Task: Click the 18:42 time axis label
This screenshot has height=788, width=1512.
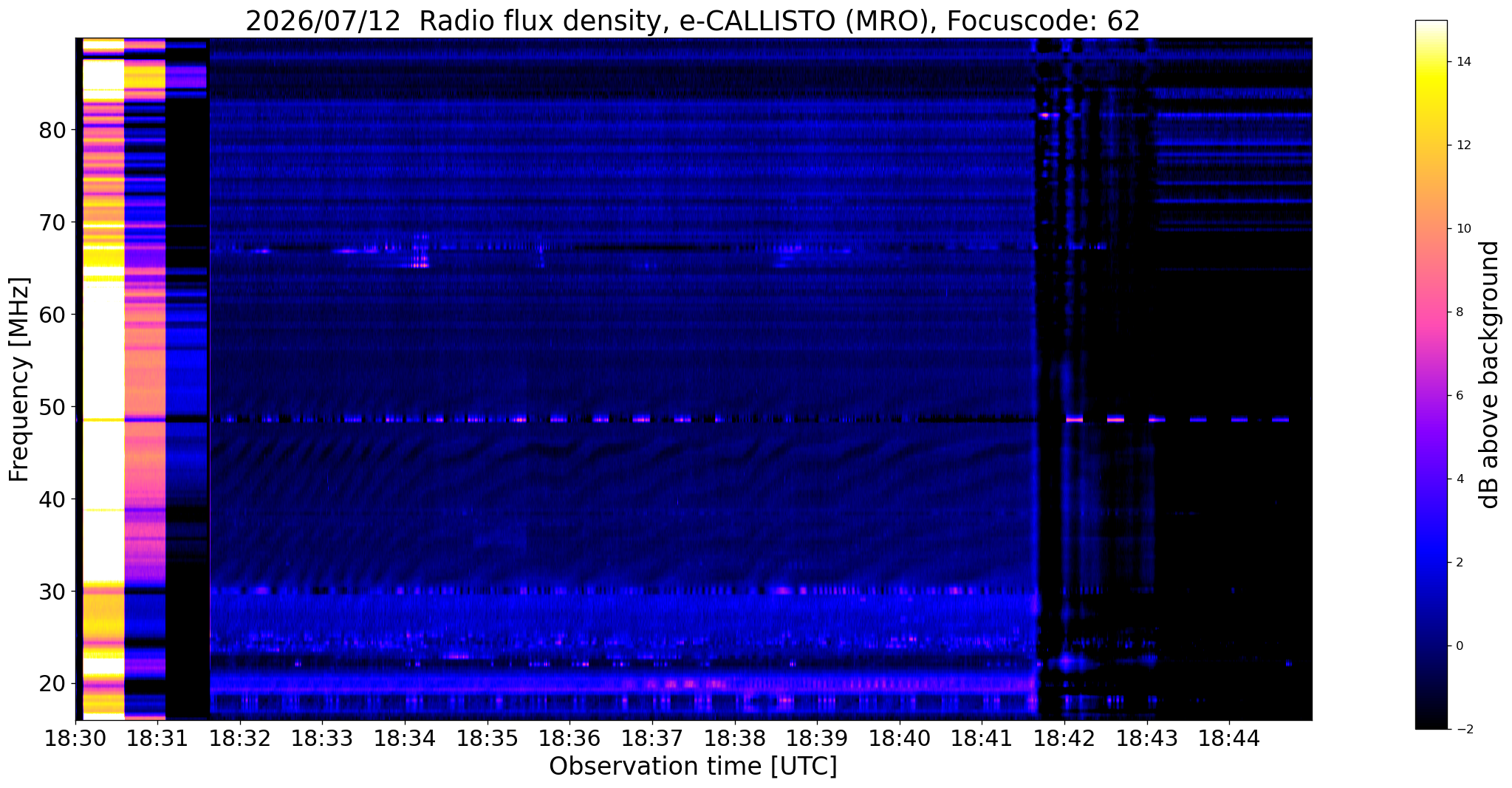Action: coord(1064,739)
